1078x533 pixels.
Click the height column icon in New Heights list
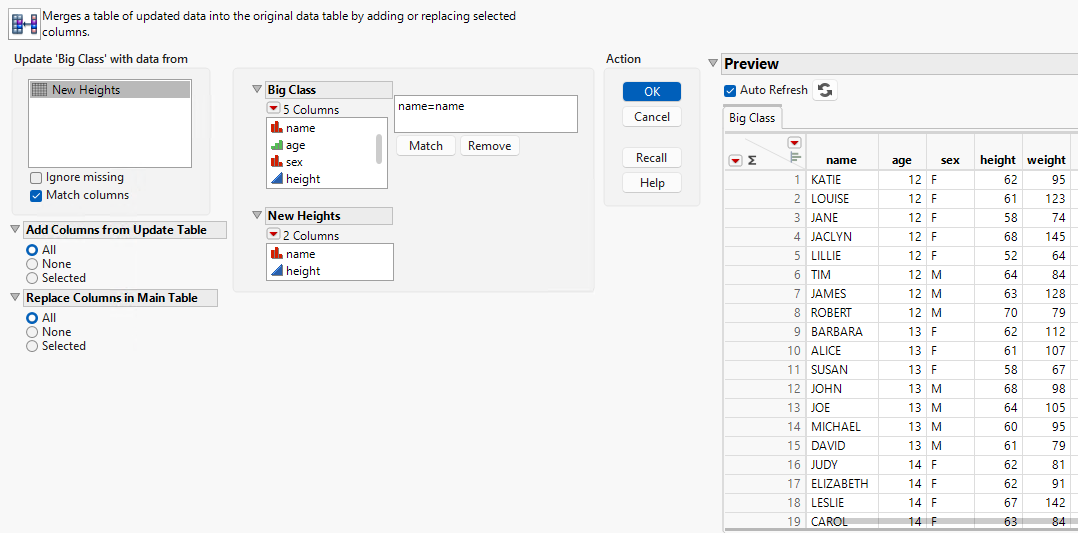click(276, 271)
